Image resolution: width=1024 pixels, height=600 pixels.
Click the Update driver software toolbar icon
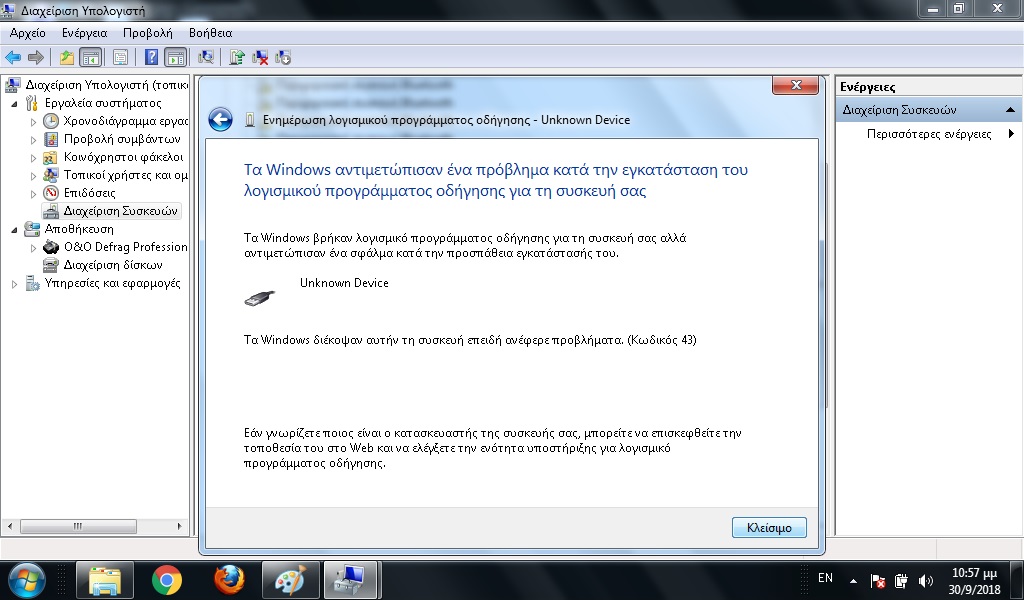(x=237, y=57)
